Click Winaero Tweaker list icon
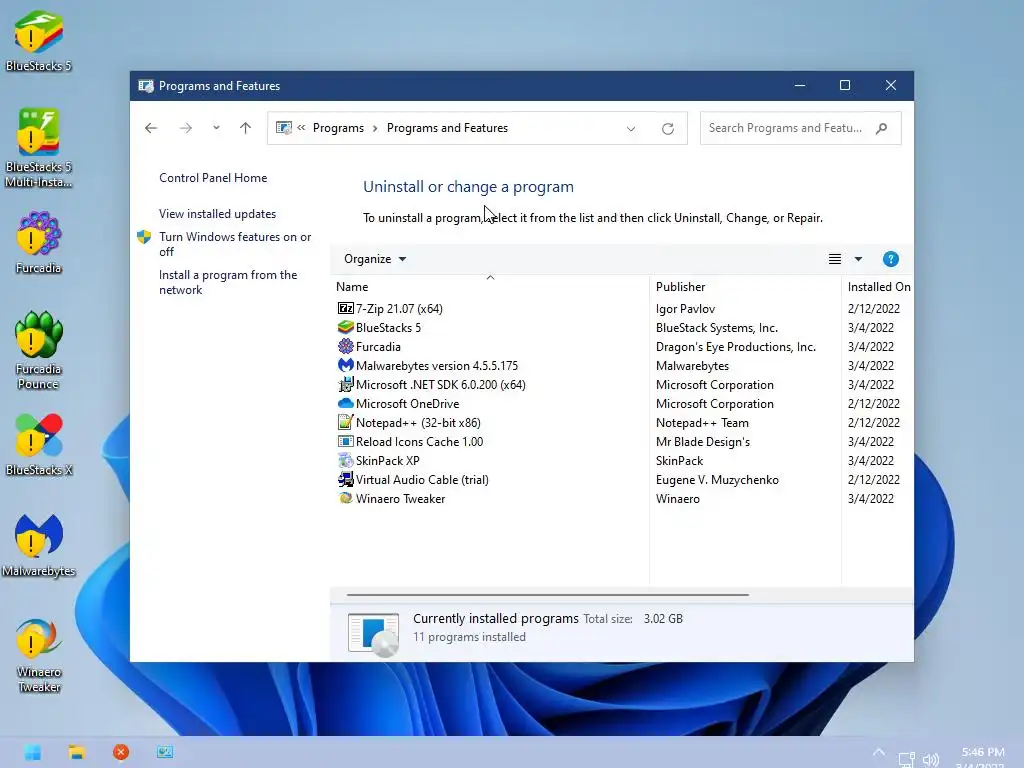The width and height of the screenshot is (1024, 768). click(x=345, y=498)
